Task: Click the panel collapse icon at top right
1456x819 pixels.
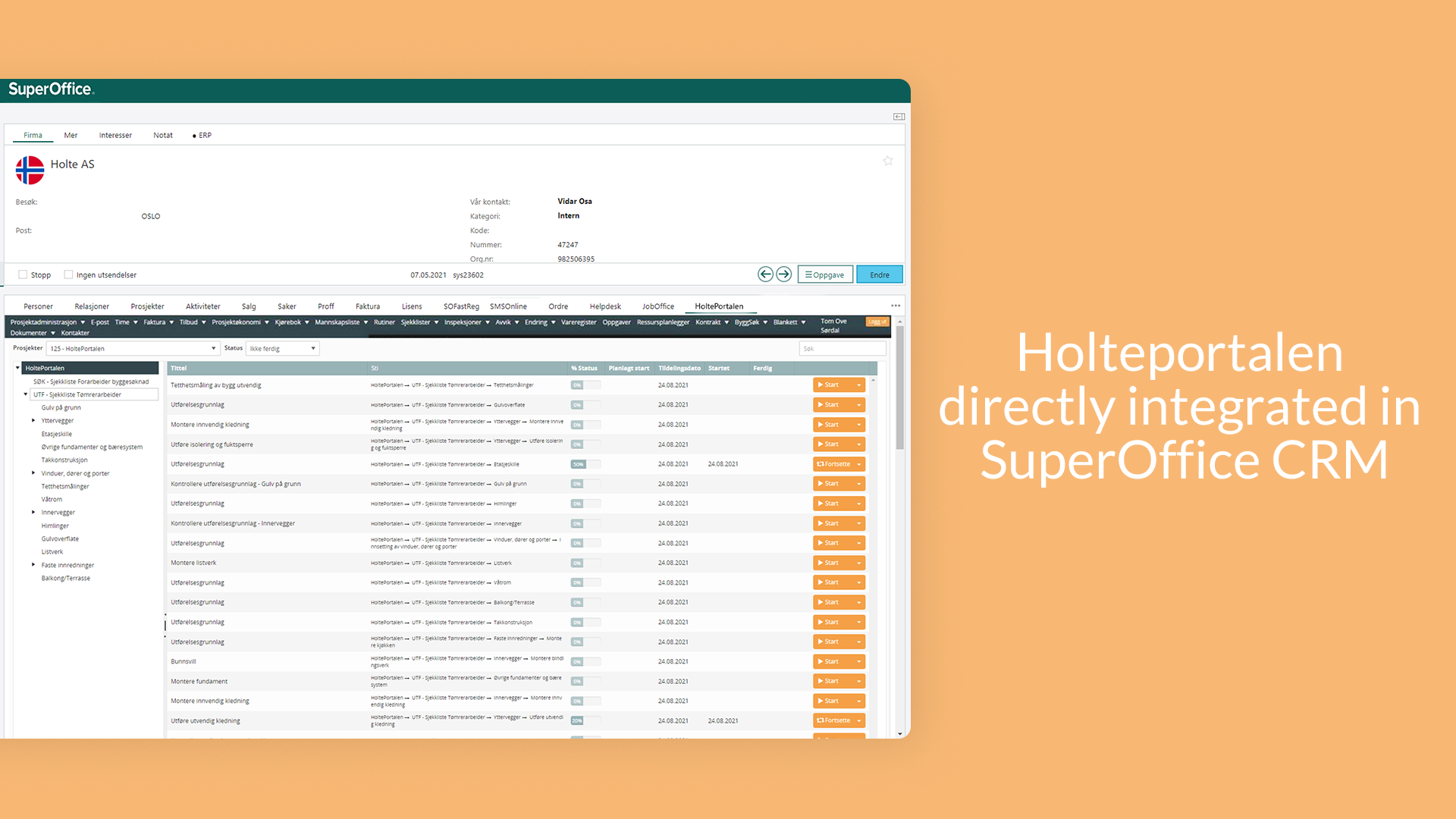Action: click(899, 117)
